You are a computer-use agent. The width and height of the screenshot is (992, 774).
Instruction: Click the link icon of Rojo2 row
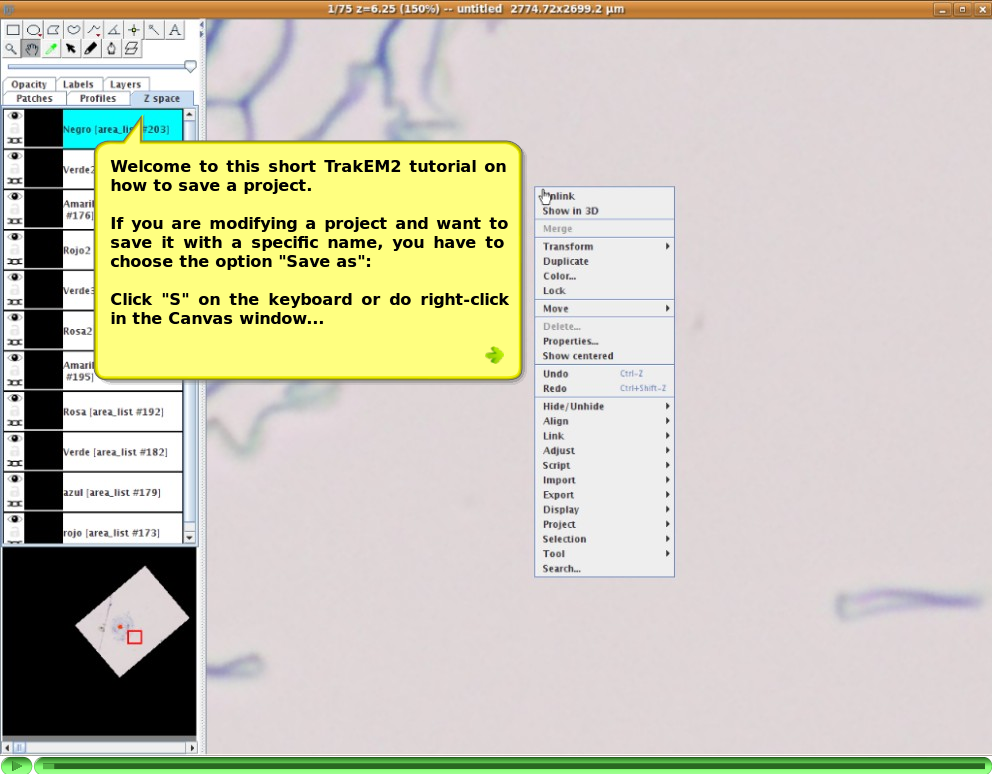(15, 261)
